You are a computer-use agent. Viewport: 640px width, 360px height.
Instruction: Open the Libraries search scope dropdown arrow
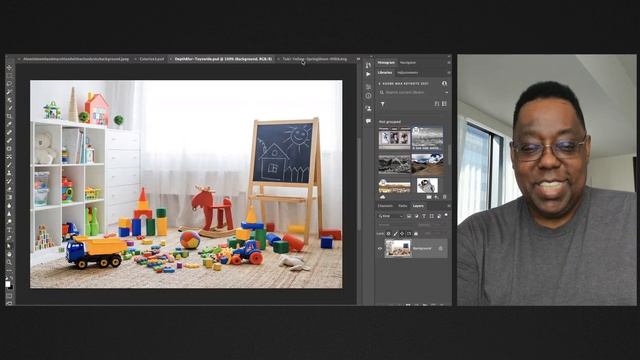(446, 93)
